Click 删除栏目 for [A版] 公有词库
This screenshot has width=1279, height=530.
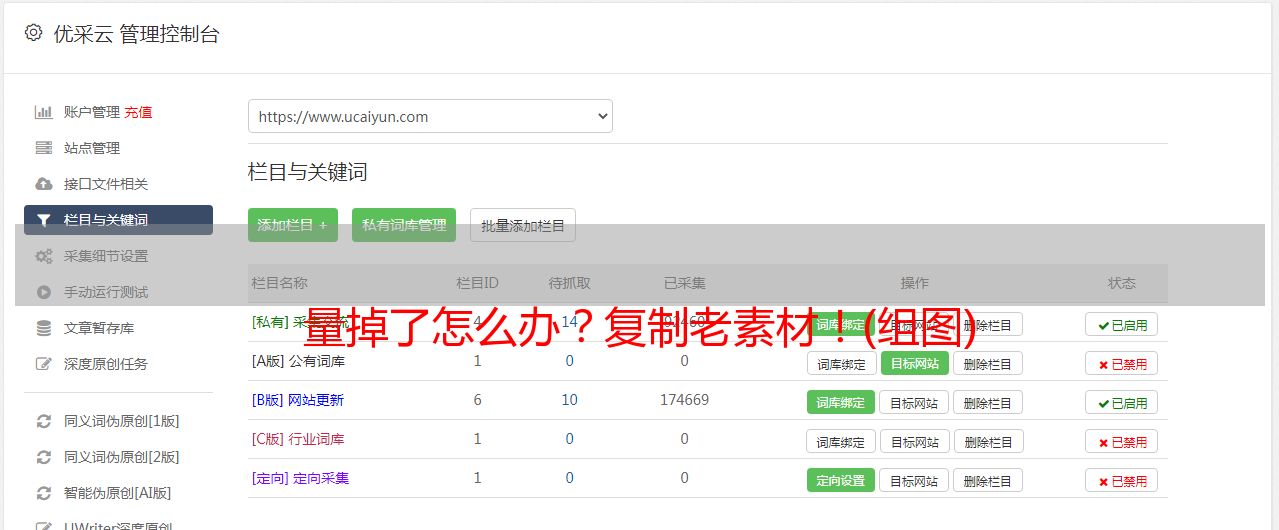988,363
